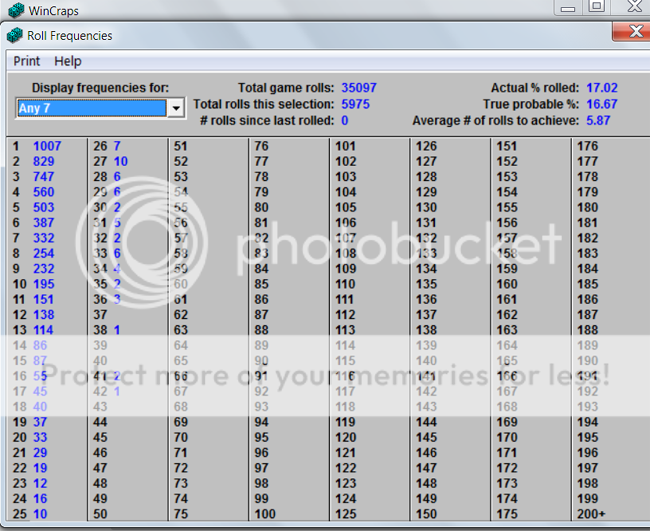This screenshot has width=650, height=531.
Task: Click the 200+ cell in last column
Action: [x=590, y=514]
